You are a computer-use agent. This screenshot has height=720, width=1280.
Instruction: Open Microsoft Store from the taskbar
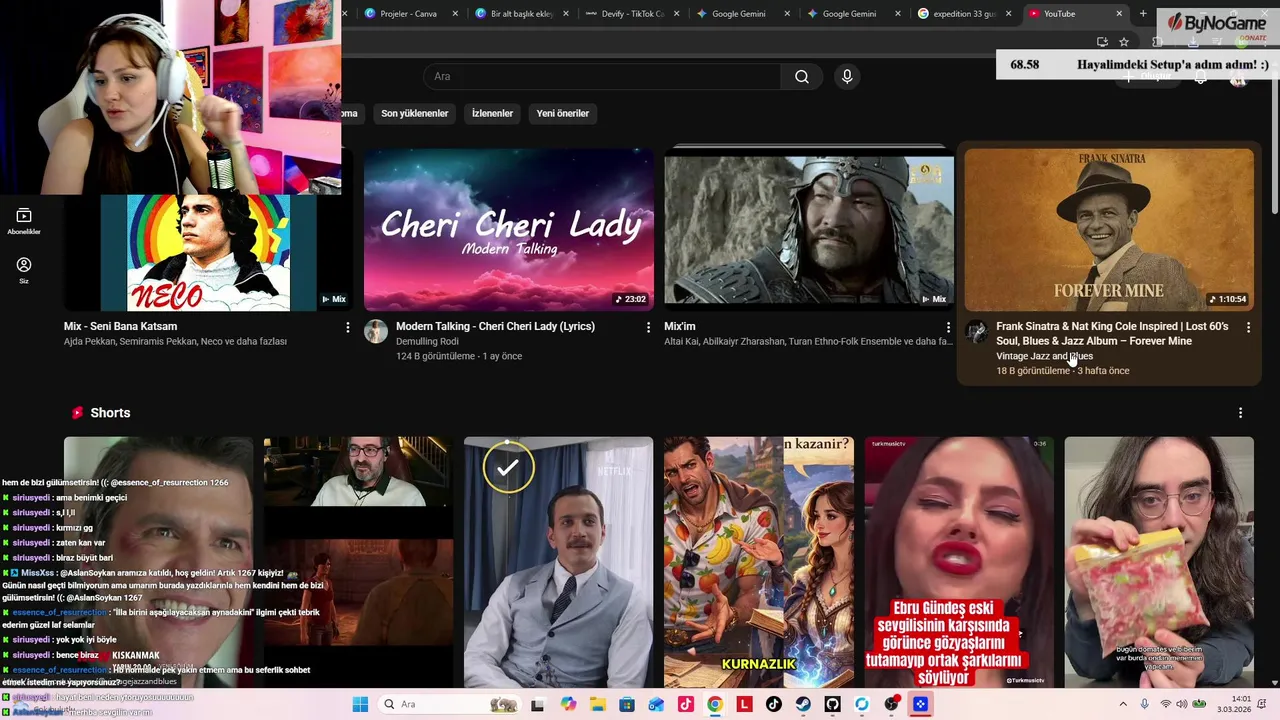tap(626, 704)
